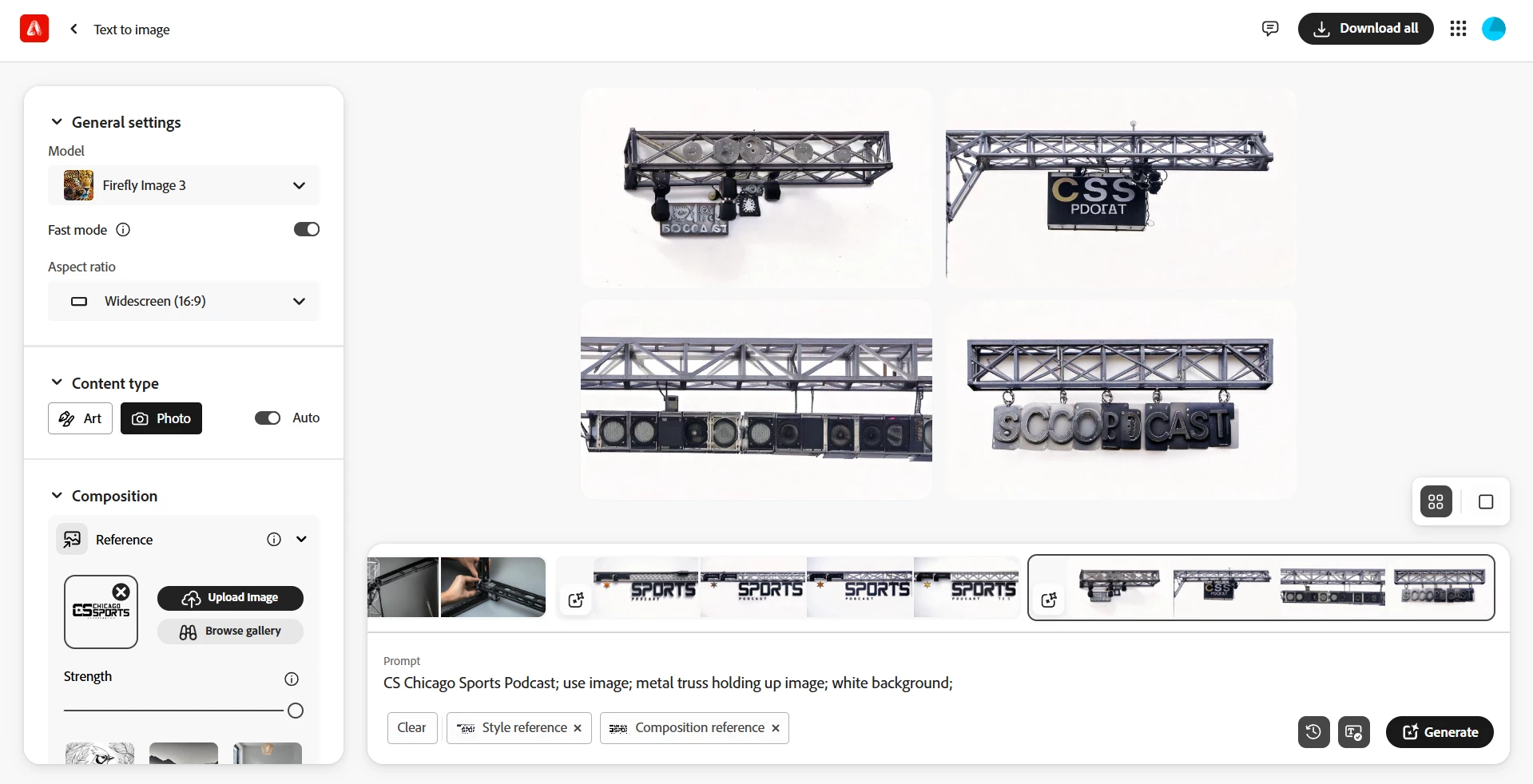Image resolution: width=1533 pixels, height=784 pixels.
Task: Open the Firefly Image 3 model dropdown
Action: pyautogui.click(x=184, y=185)
